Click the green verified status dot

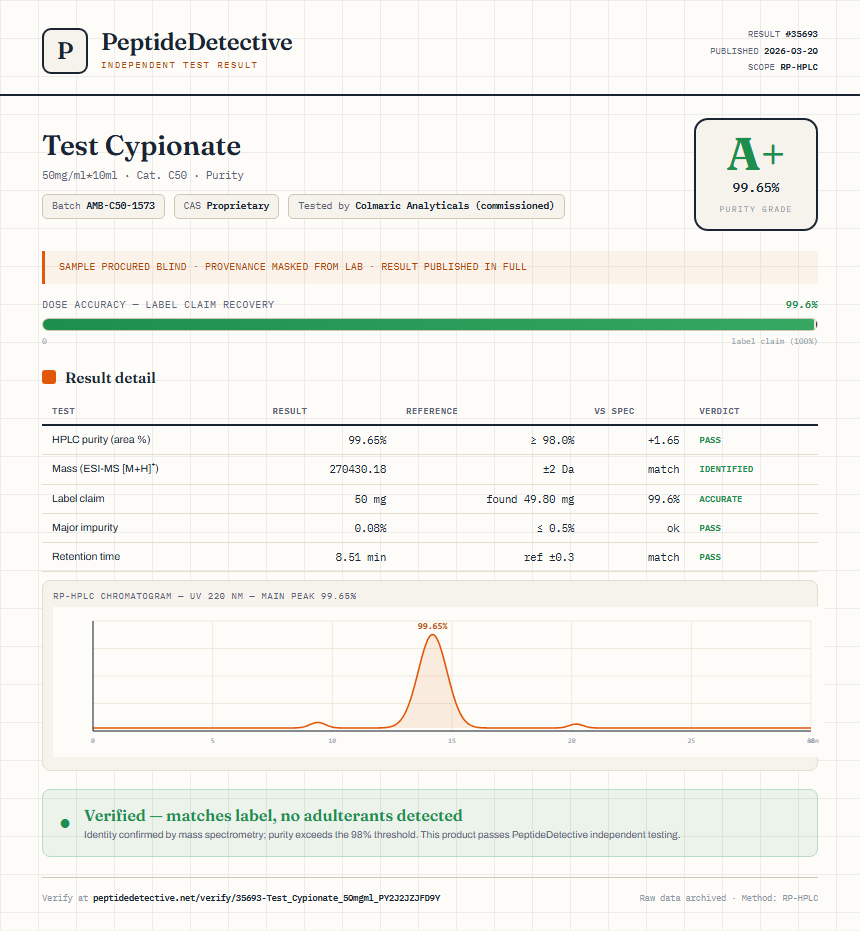point(65,823)
